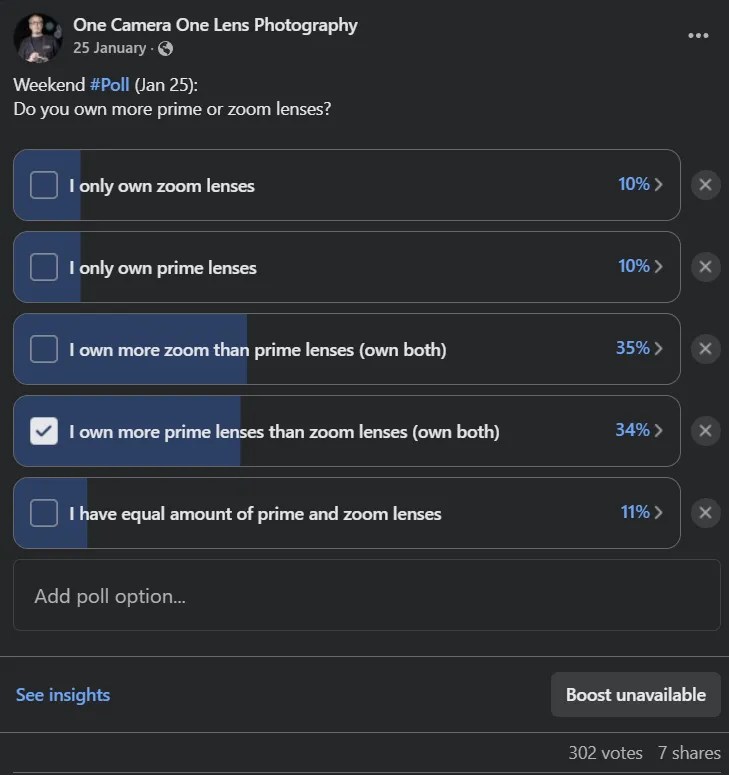This screenshot has width=729, height=775.
Task: Click the public audience globe icon
Action: [165, 48]
